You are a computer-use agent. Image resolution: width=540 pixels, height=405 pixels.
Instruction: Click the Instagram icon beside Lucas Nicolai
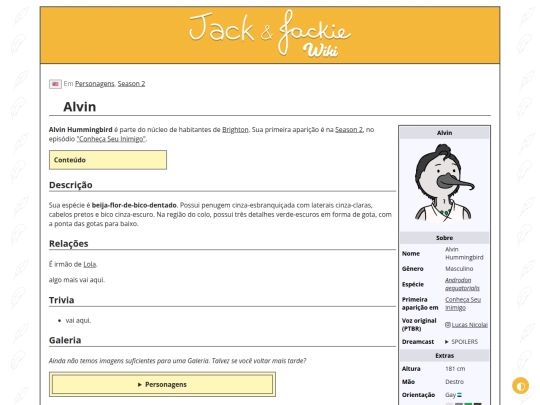coord(448,325)
